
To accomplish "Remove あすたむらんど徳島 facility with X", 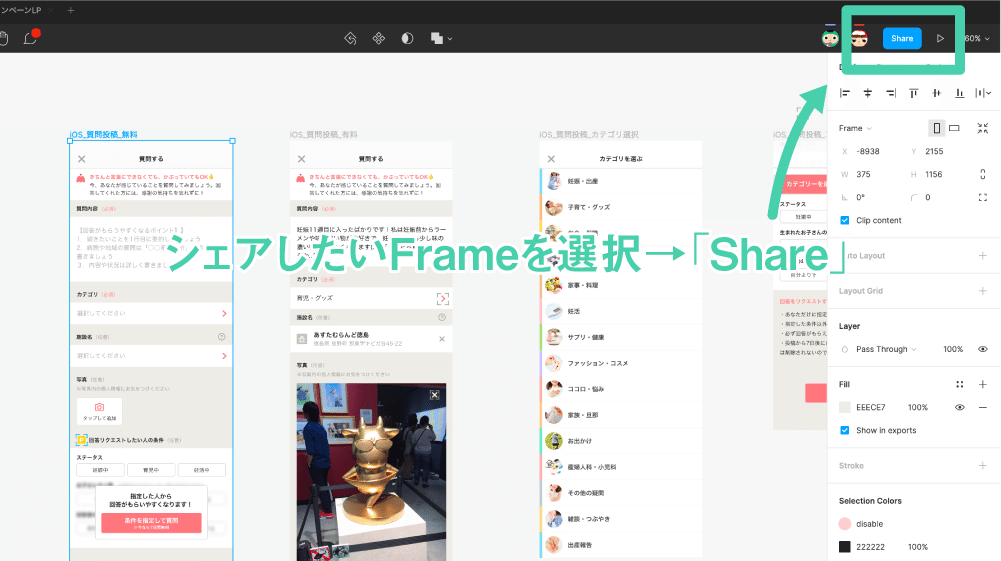I will click(x=442, y=339).
